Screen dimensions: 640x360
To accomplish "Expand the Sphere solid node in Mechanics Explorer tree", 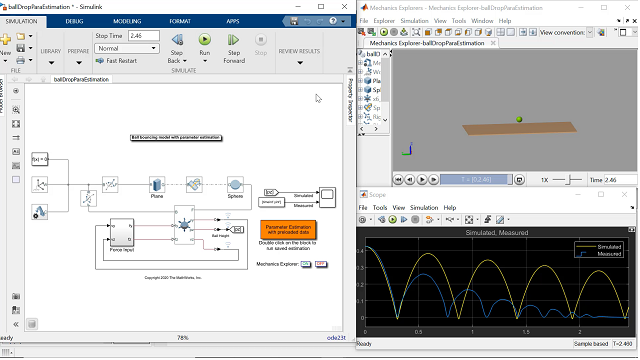I will (x=360, y=89).
